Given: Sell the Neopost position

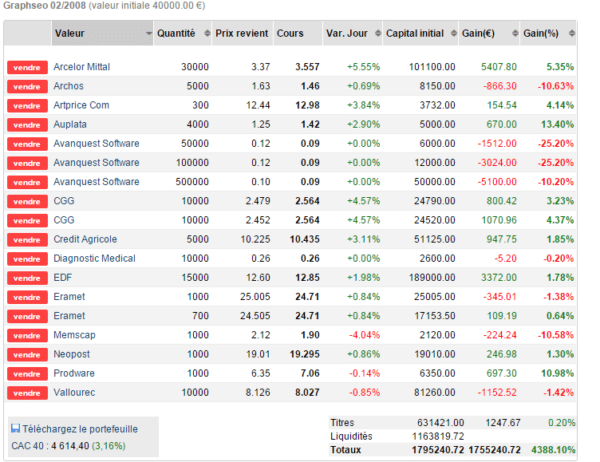Looking at the screenshot, I should click(27, 354).
